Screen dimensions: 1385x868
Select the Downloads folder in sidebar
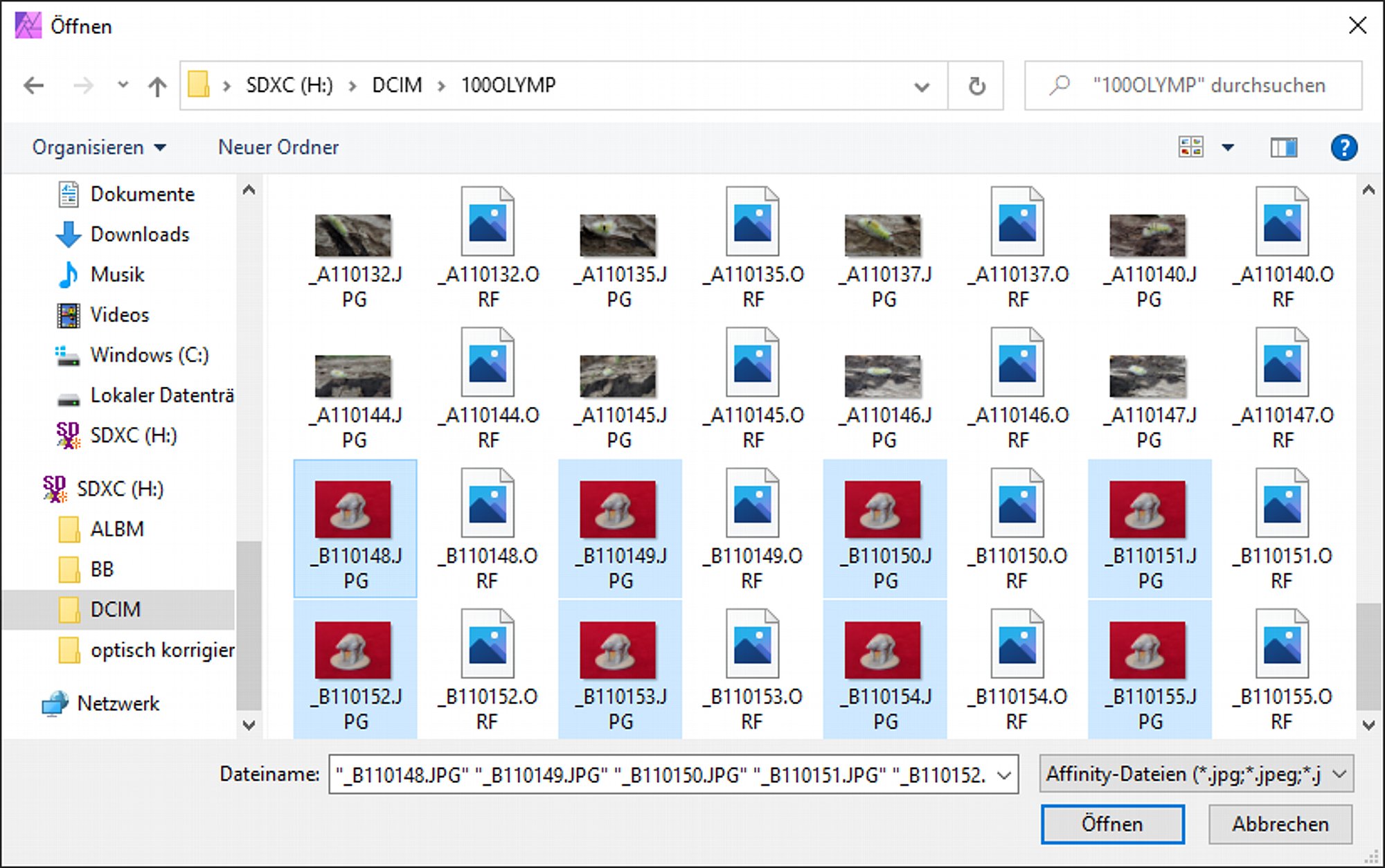139,235
